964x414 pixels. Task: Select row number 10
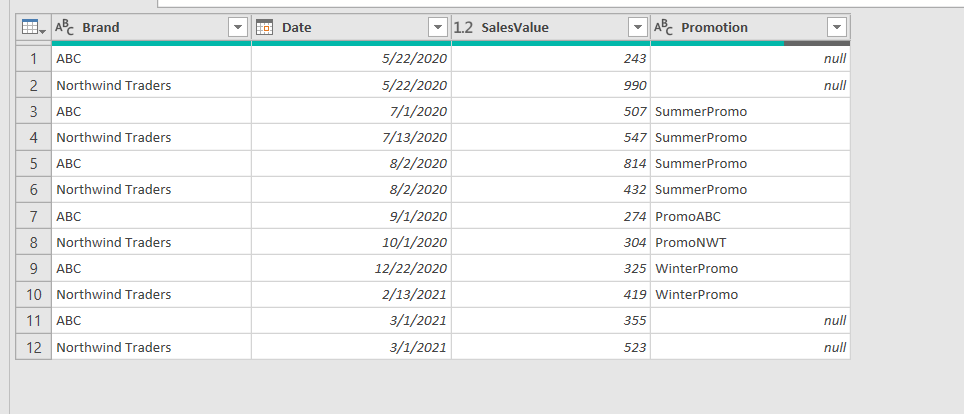pos(33,295)
